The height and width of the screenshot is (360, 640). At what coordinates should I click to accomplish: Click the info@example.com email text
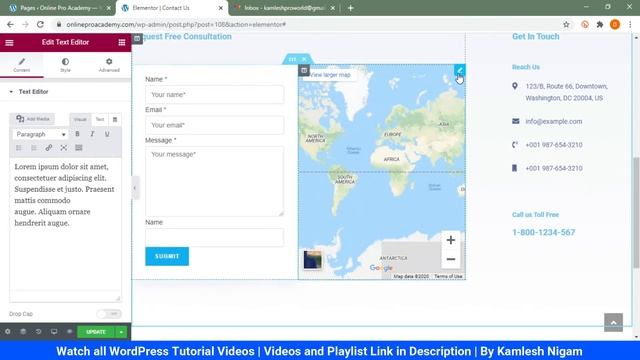(553, 121)
